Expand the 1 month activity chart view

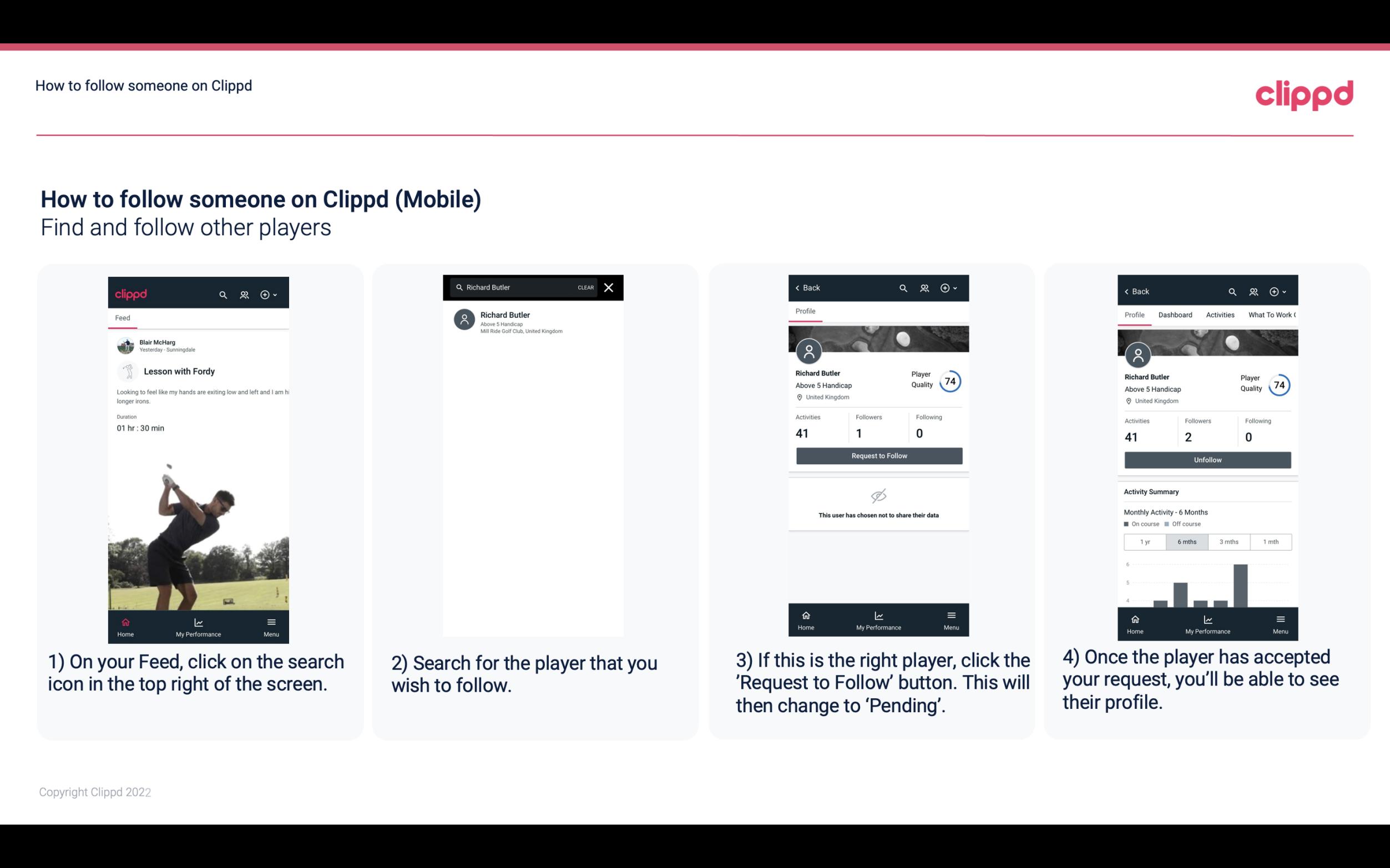tap(1270, 541)
